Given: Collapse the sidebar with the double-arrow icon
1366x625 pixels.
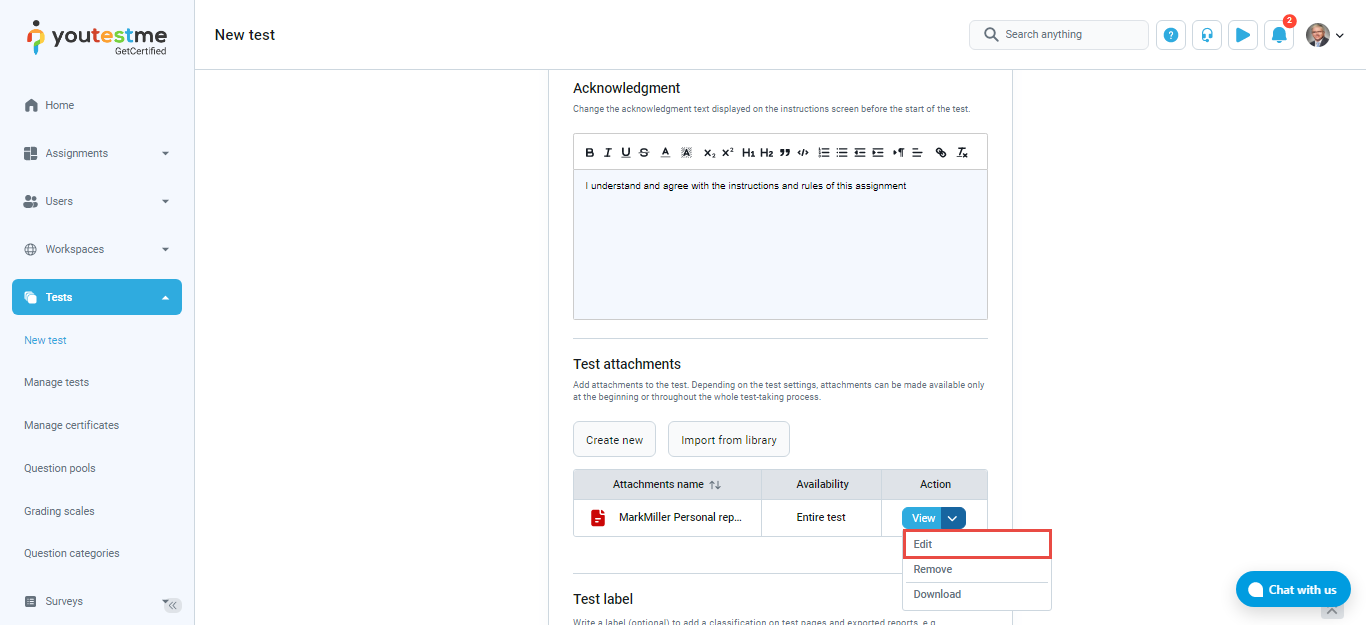Looking at the screenshot, I should click(173, 605).
